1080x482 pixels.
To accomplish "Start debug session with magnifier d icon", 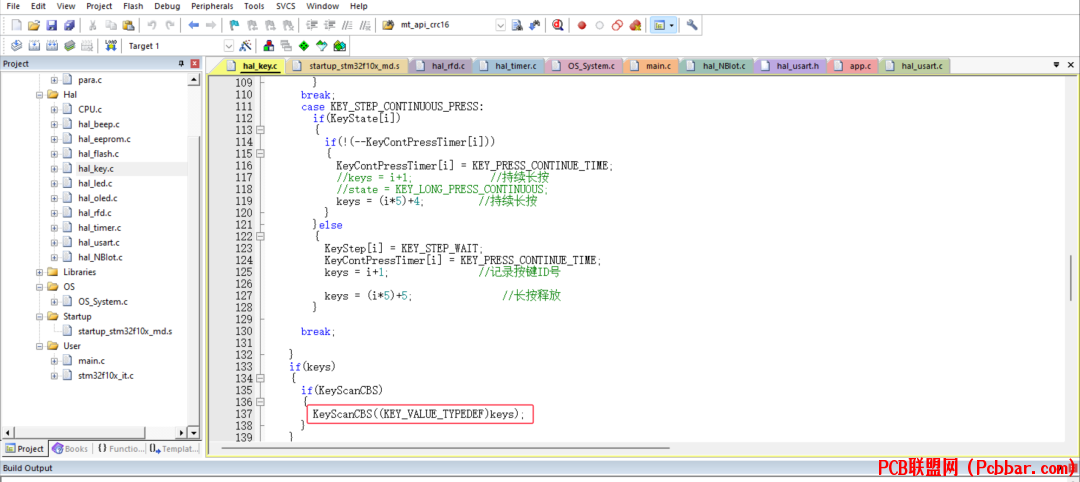I will [557, 25].
